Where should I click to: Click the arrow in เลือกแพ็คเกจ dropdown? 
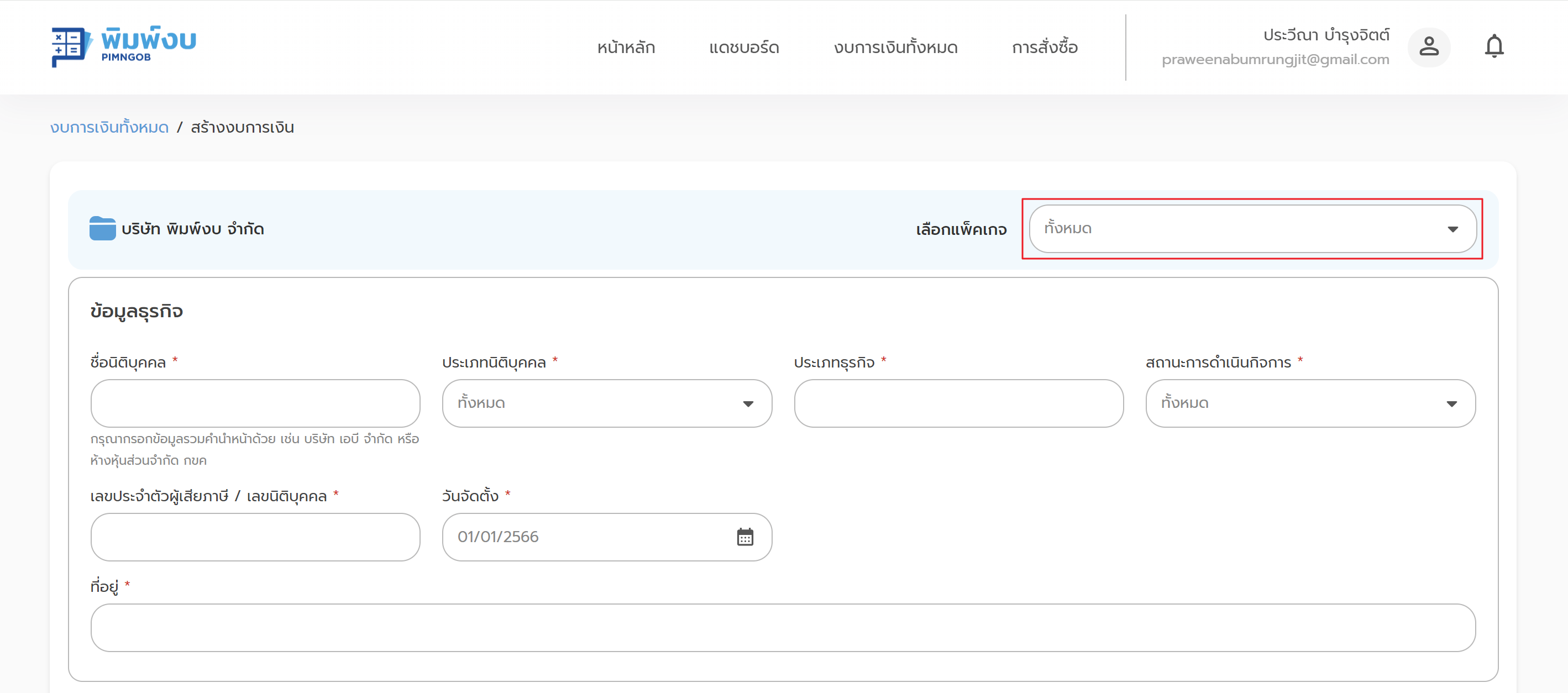(1452, 229)
